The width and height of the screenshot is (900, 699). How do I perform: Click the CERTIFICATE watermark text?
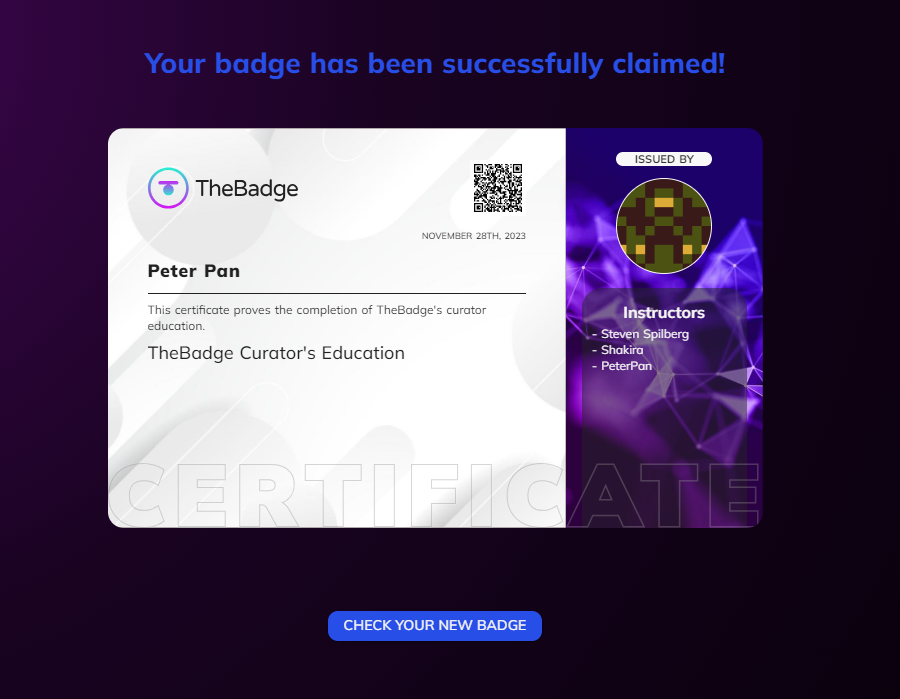coord(435,495)
